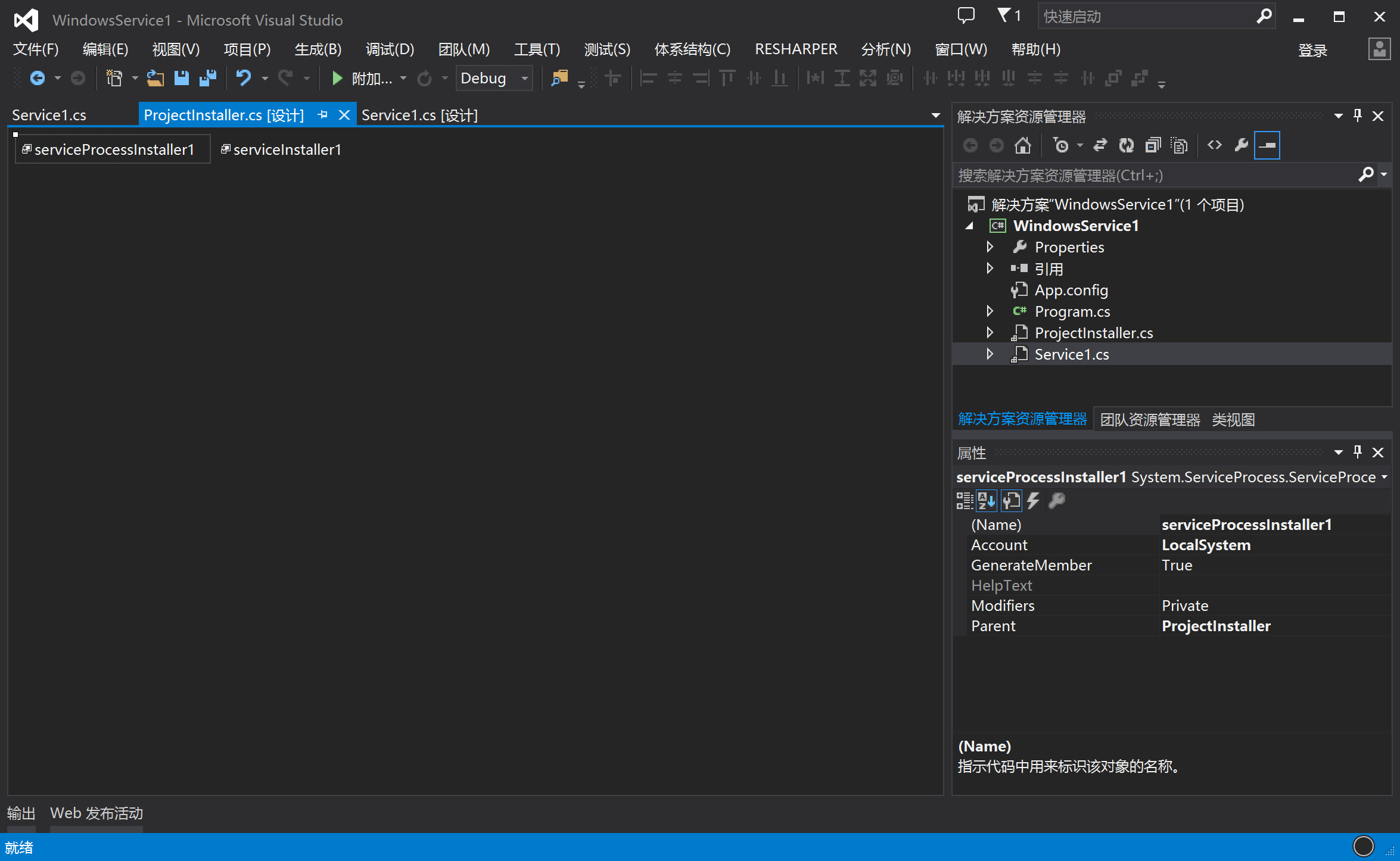Switch to Service1.cs [设计] tab

point(419,115)
